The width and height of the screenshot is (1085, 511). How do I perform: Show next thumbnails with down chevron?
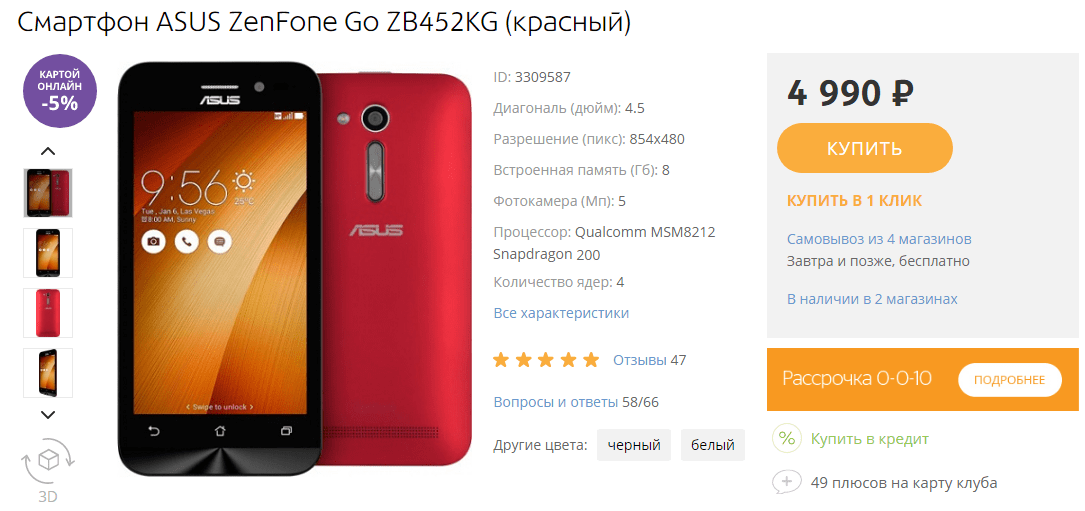pyautogui.click(x=48, y=415)
